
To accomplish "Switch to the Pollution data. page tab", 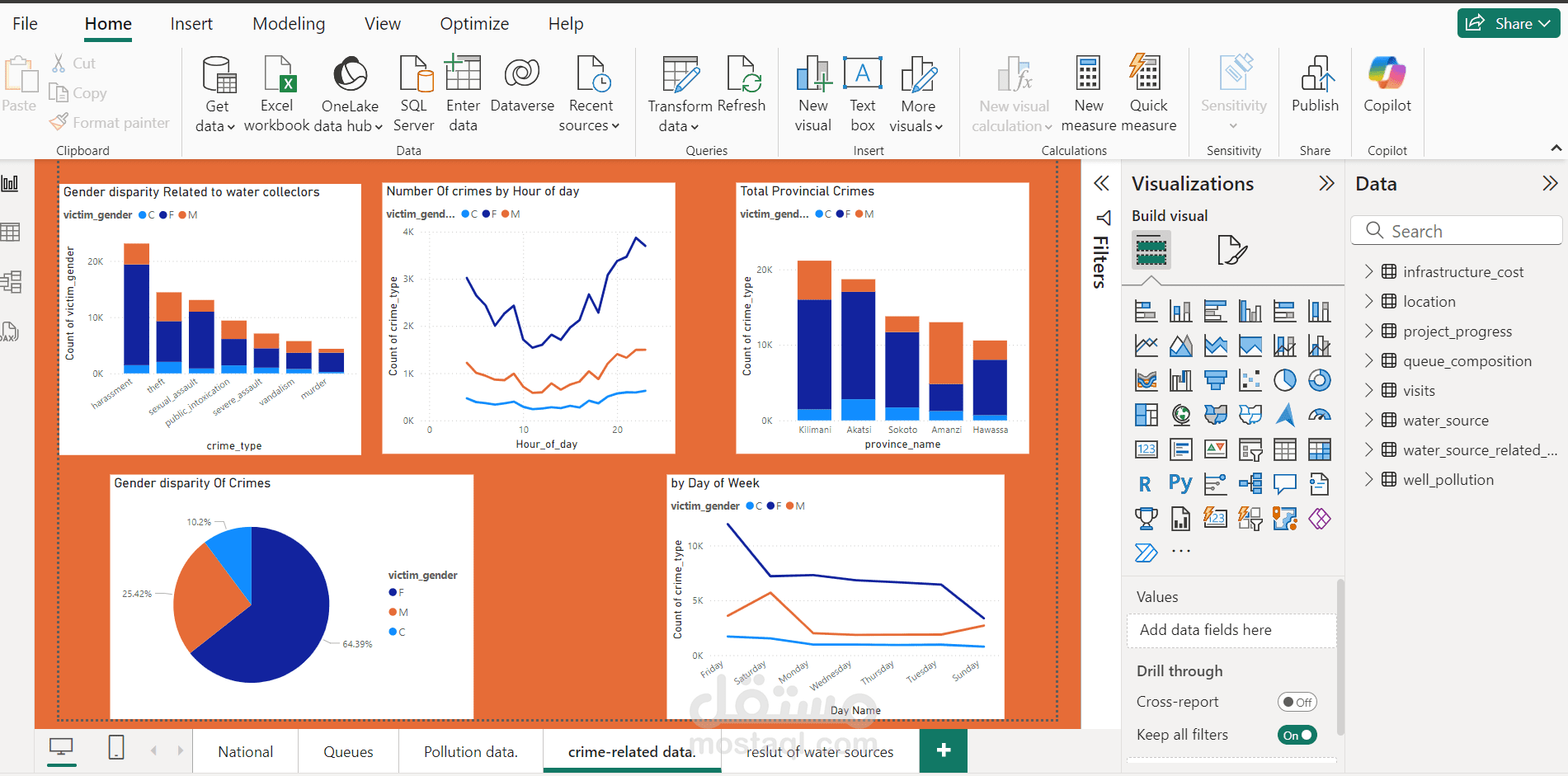I will [x=470, y=751].
